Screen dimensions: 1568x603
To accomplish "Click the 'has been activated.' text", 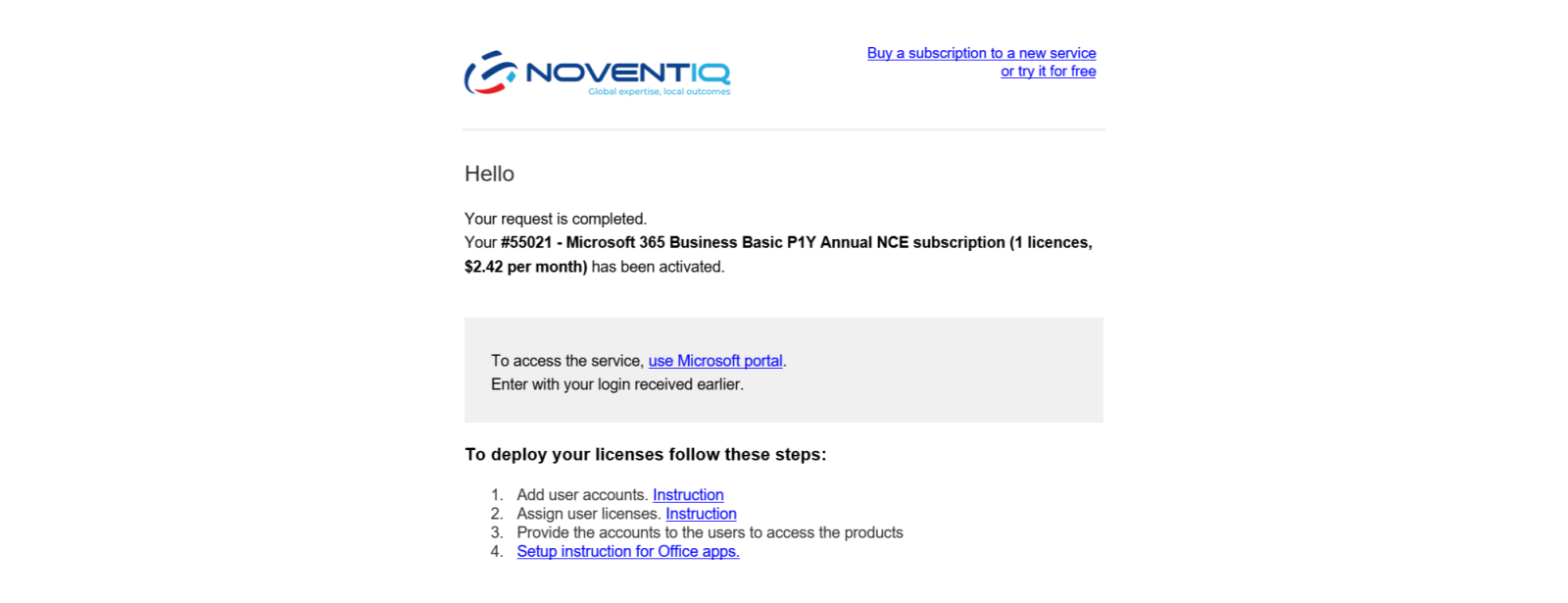I will (658, 267).
